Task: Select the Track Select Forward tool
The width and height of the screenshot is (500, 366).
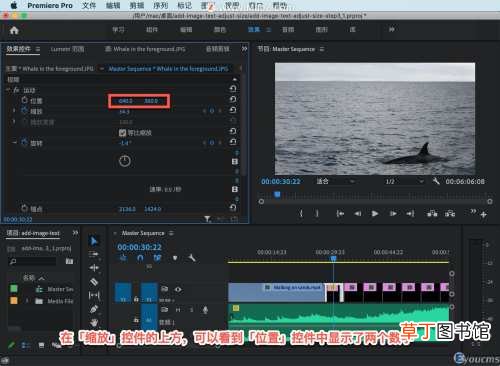Action: pyautogui.click(x=94, y=254)
